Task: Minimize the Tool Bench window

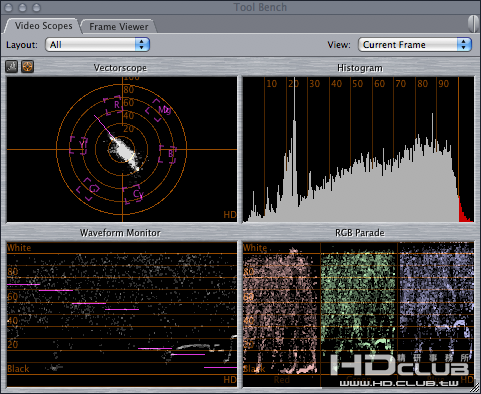Action: [x=23, y=7]
